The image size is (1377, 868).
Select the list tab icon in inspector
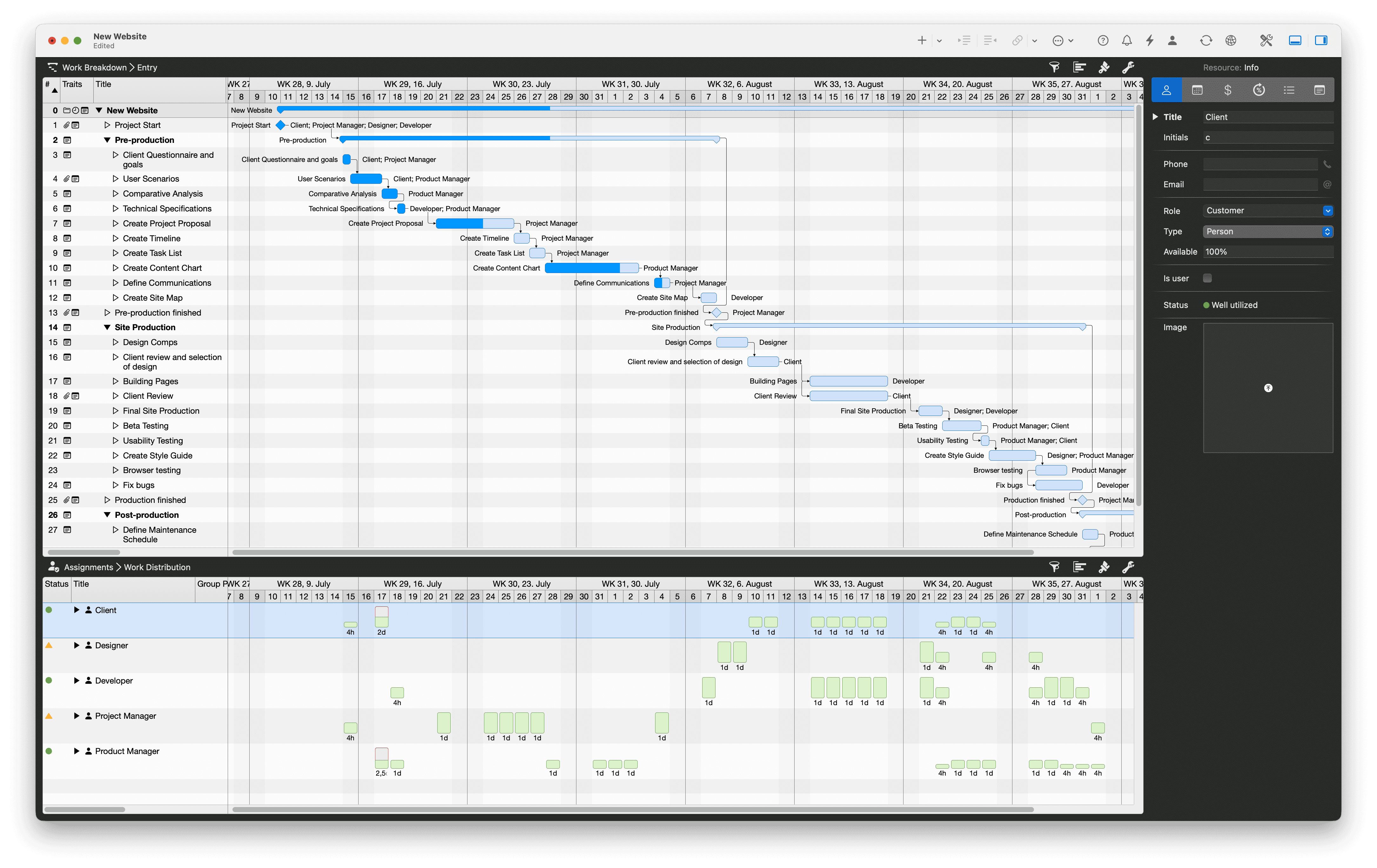coord(1288,90)
